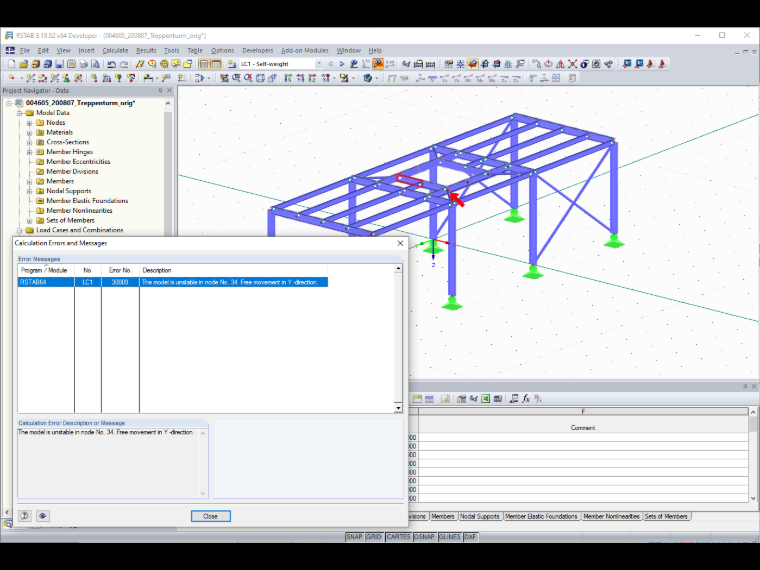This screenshot has width=760, height=570.
Task: Open the Calculate menu
Action: [x=115, y=50]
